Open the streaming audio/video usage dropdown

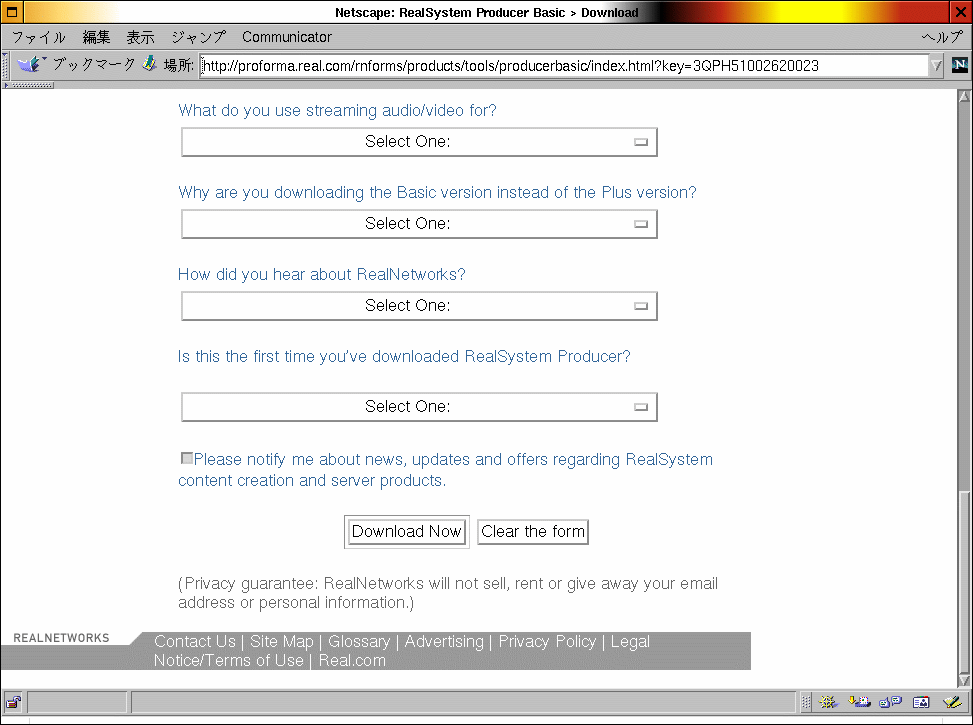coord(419,142)
